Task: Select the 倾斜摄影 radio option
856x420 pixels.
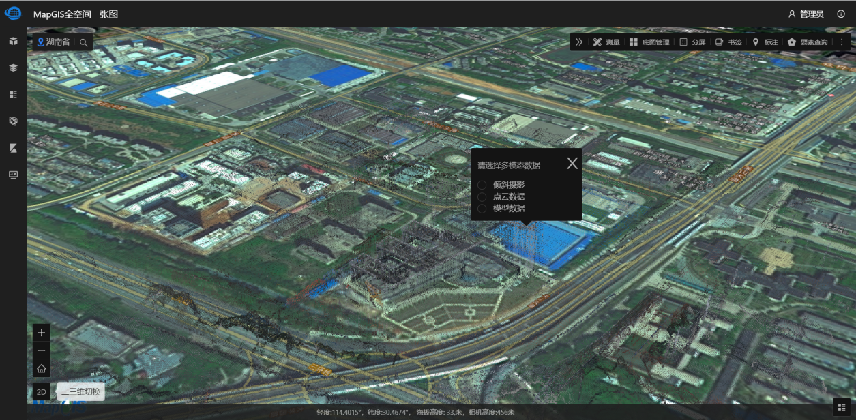Action: coord(482,185)
